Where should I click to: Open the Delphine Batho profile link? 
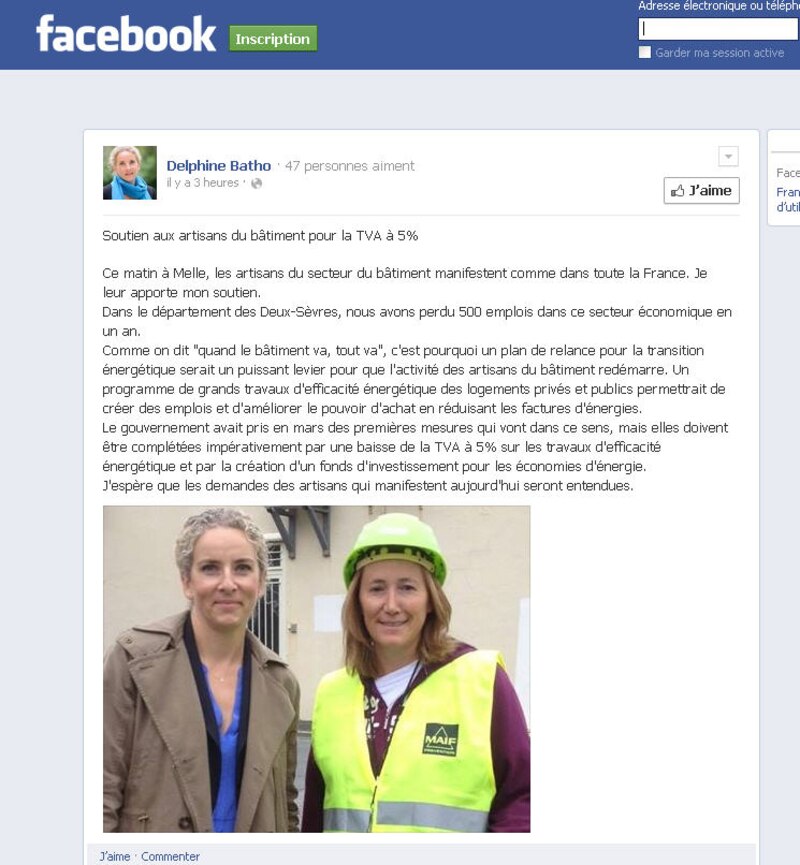[218, 165]
